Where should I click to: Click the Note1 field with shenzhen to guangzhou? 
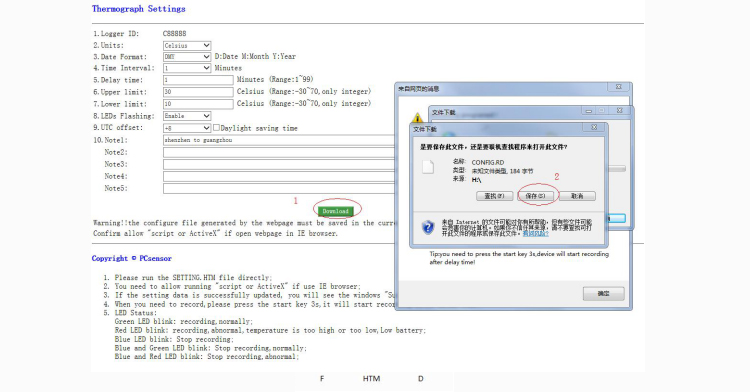pyautogui.click(x=279, y=140)
